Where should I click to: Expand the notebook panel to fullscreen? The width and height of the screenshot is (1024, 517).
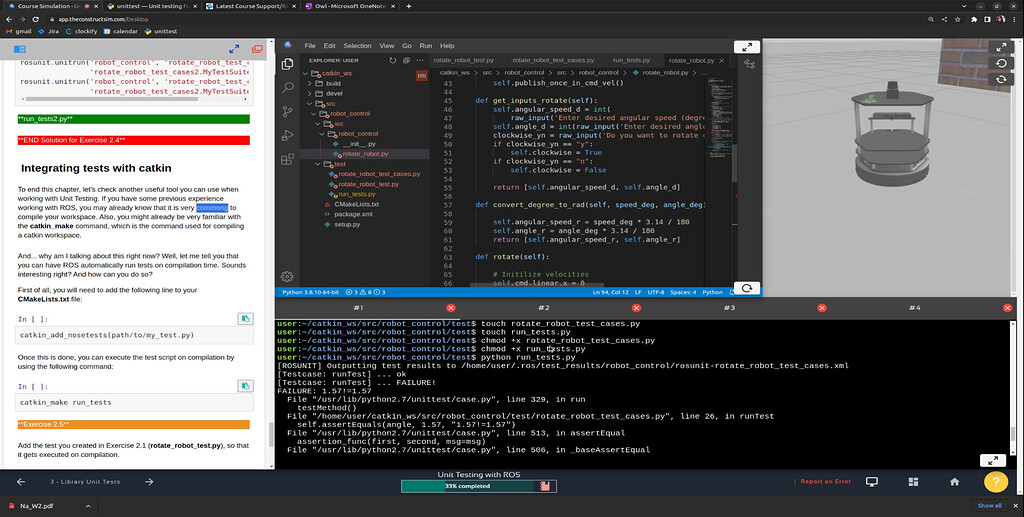(234, 49)
